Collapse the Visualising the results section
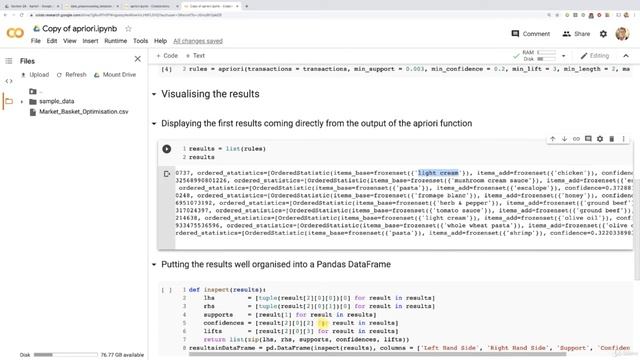 [x=154, y=94]
